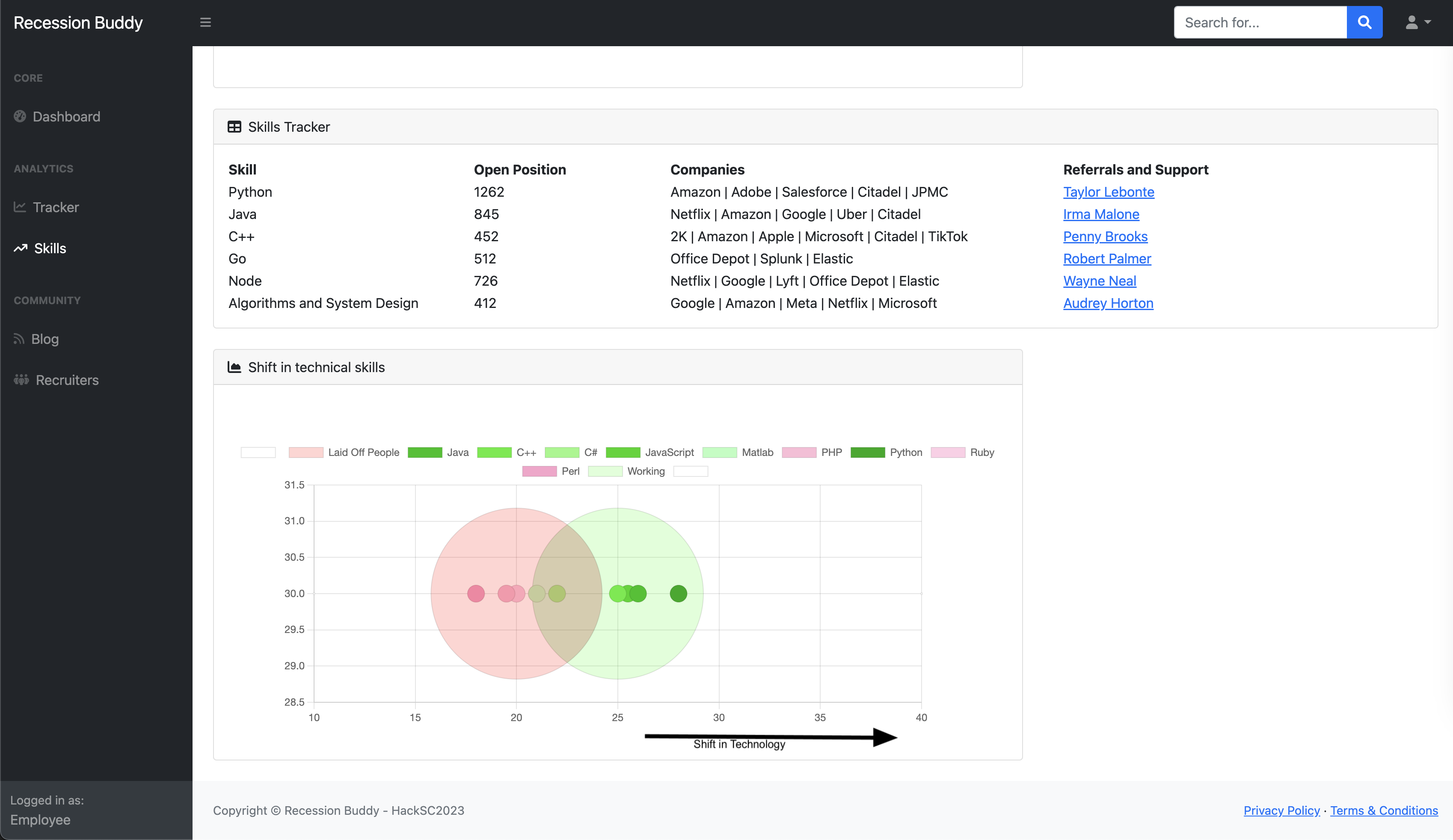Click the Dashboard gauge icon in sidebar
The height and width of the screenshot is (840, 1453).
tap(20, 116)
